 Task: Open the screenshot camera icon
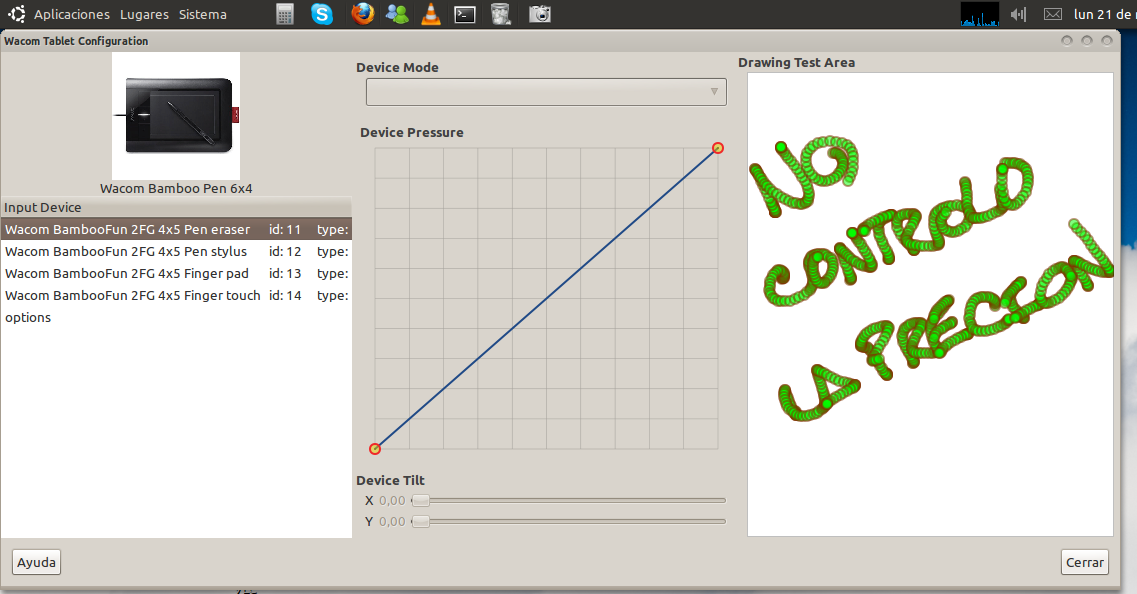[539, 14]
